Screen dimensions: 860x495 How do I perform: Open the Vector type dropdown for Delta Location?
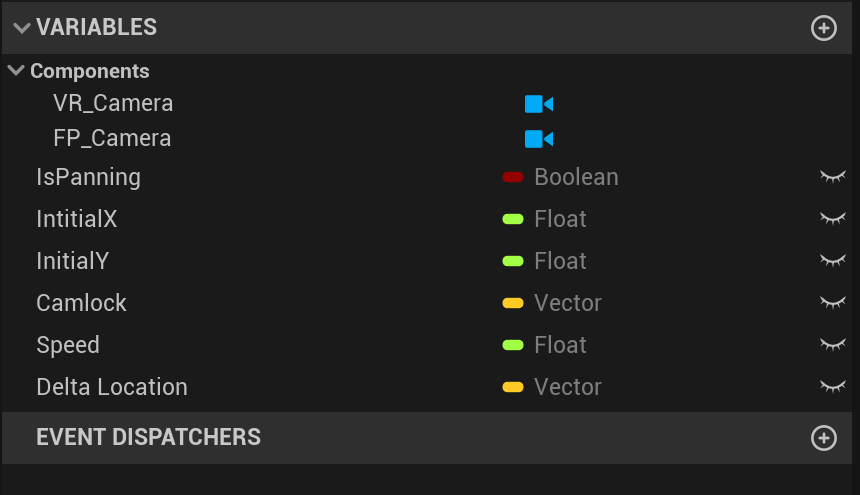pyautogui.click(x=567, y=387)
